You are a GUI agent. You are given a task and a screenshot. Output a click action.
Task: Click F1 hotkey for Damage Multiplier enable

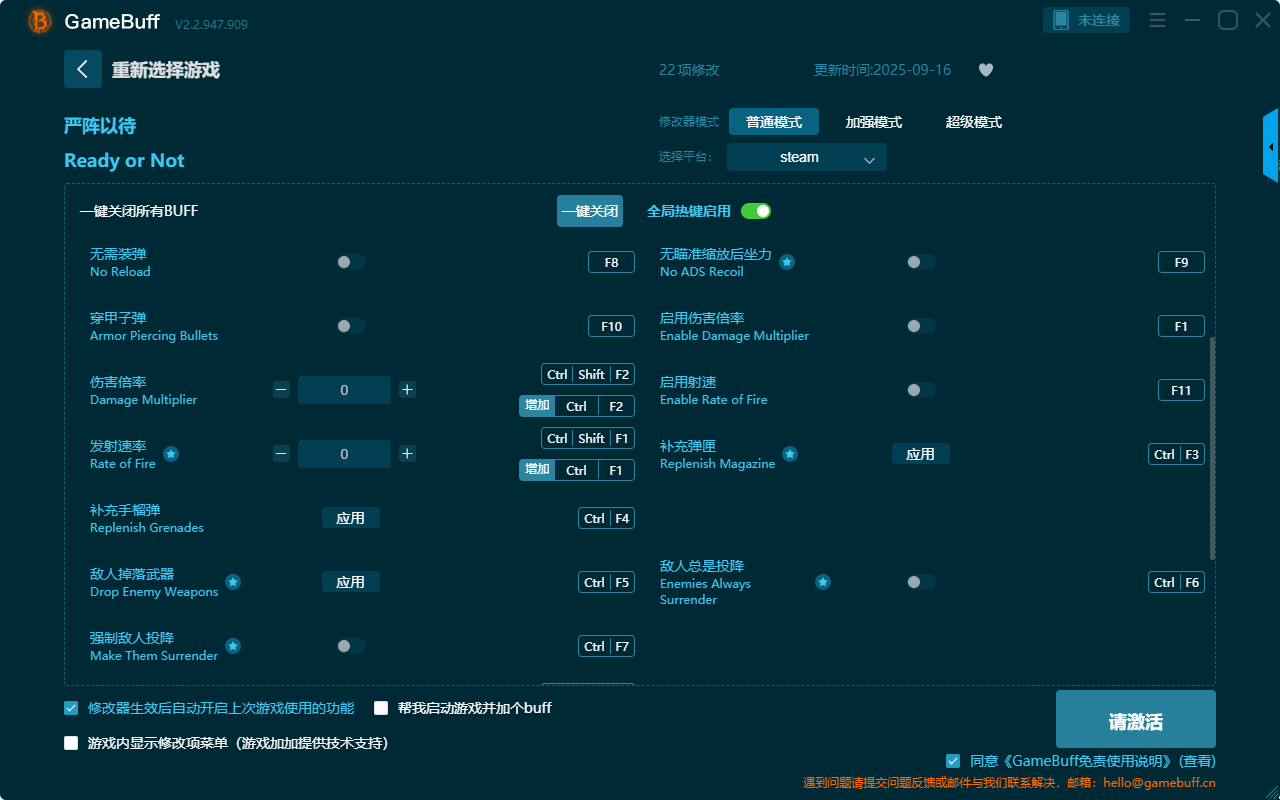(x=1181, y=326)
